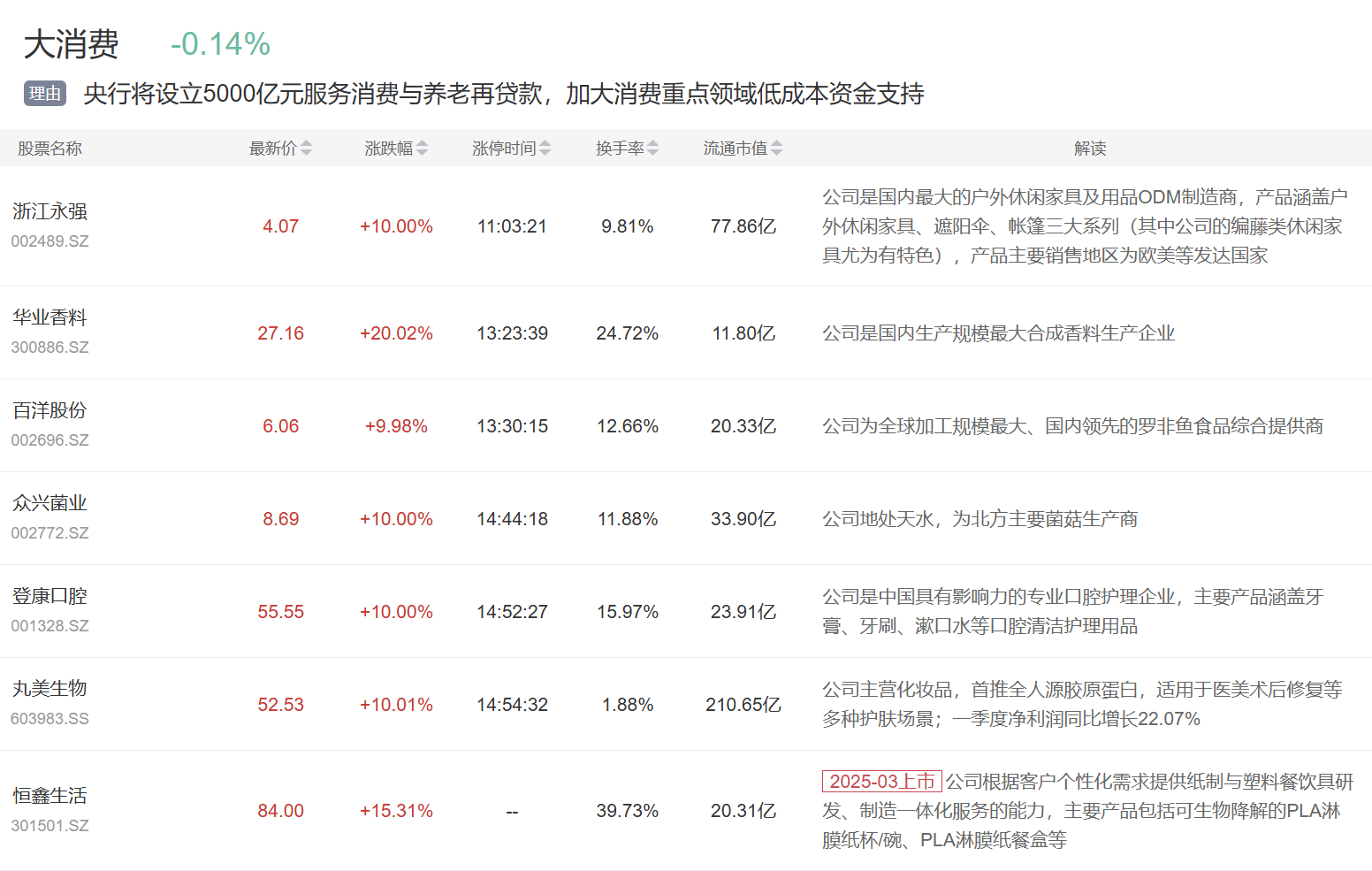Open stock 丸美生物
This screenshot has width=1372, height=871.
[x=50, y=689]
